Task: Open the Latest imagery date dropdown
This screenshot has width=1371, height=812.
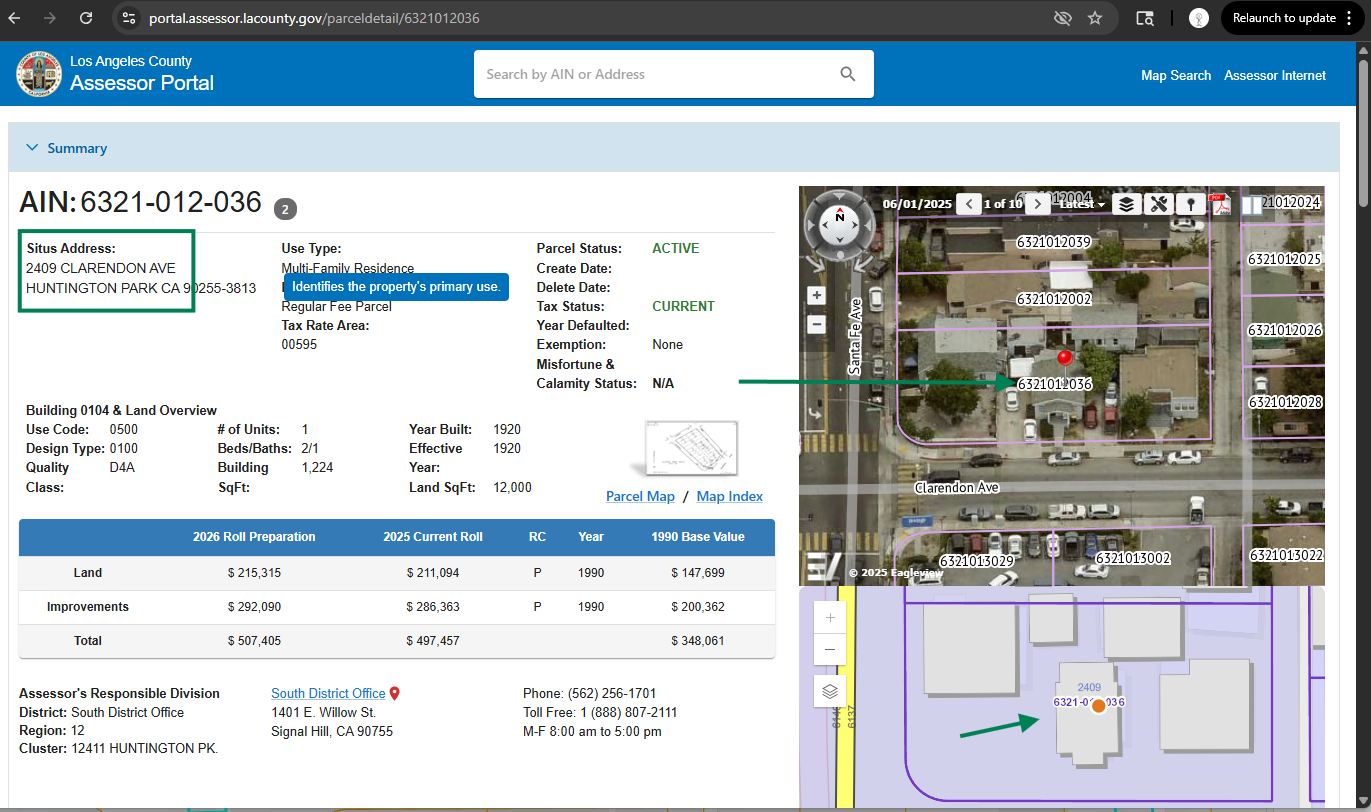Action: (x=1082, y=204)
